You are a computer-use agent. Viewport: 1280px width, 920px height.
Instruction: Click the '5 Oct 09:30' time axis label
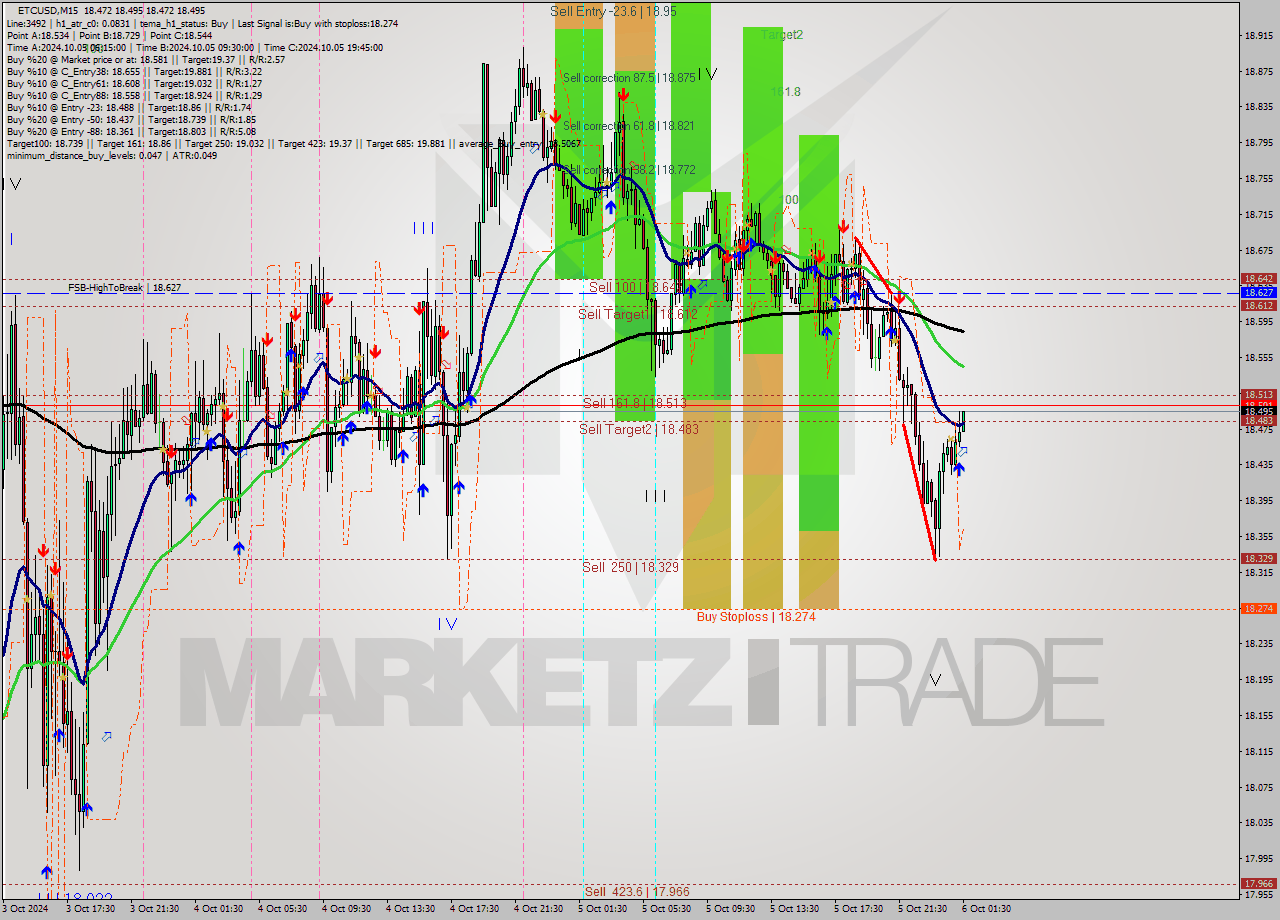pos(730,909)
